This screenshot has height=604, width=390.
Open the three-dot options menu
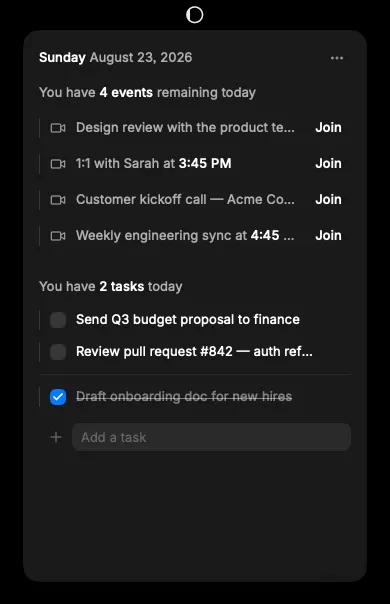point(337,58)
